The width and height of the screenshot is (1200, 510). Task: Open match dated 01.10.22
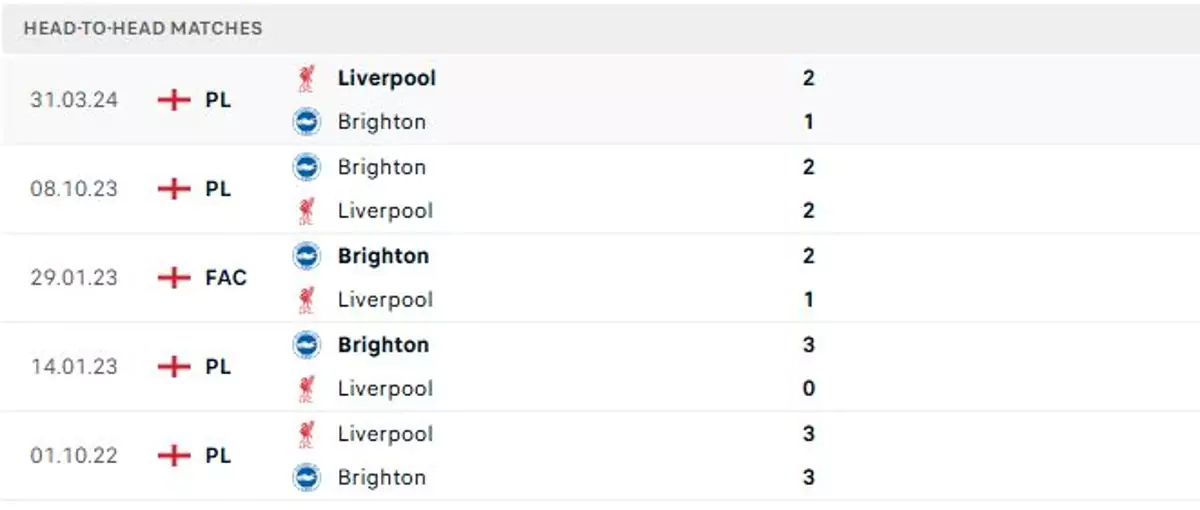coord(73,455)
